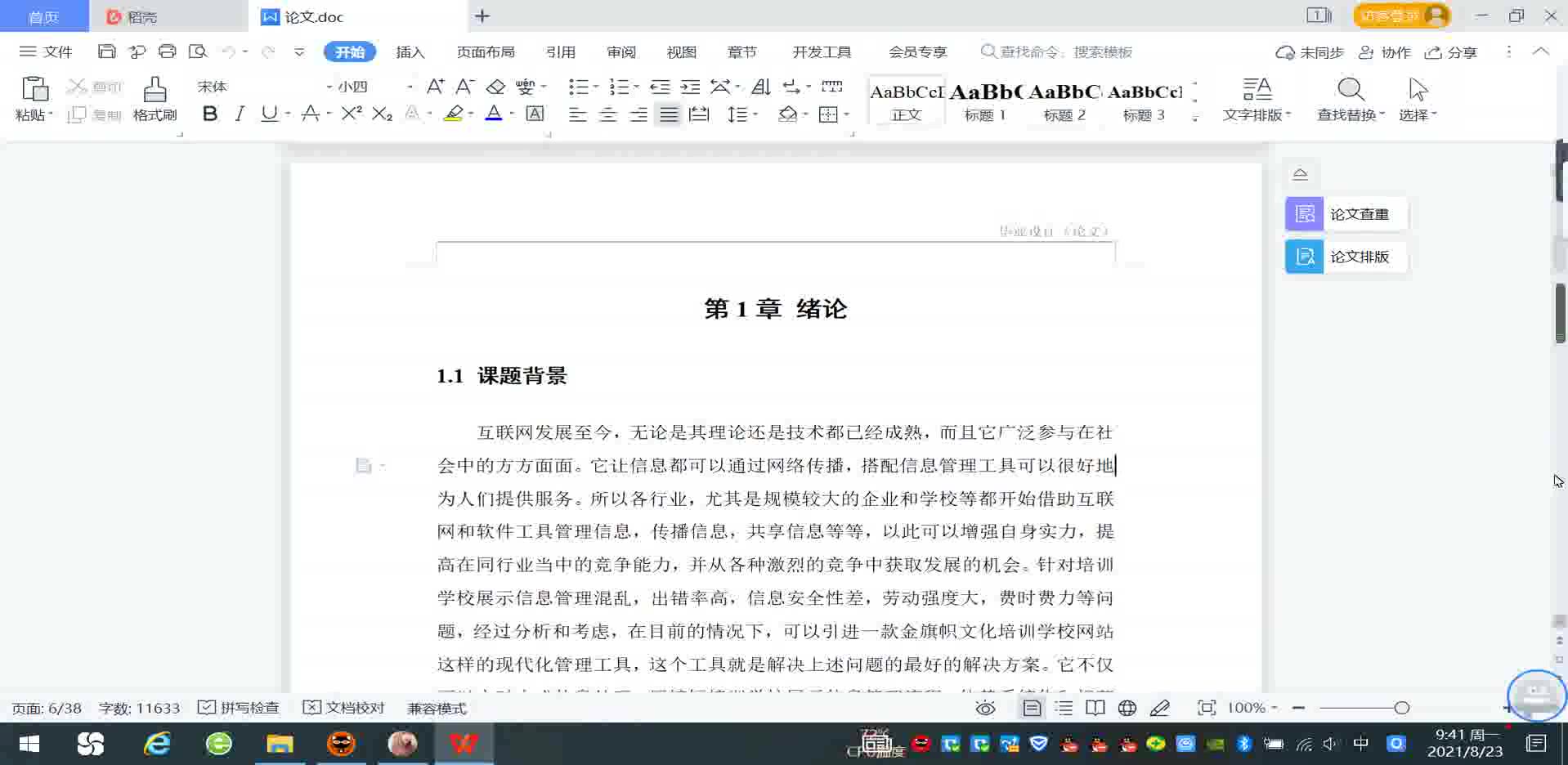This screenshot has width=1568, height=765.
Task: Align text right
Action: (638, 114)
